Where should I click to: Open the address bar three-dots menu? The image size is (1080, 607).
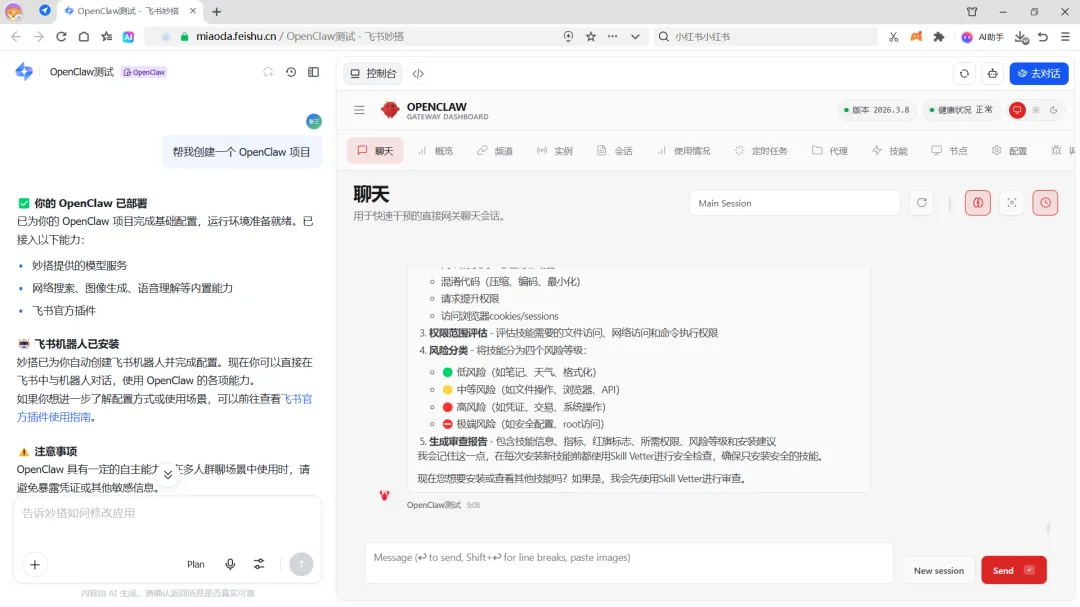612,37
